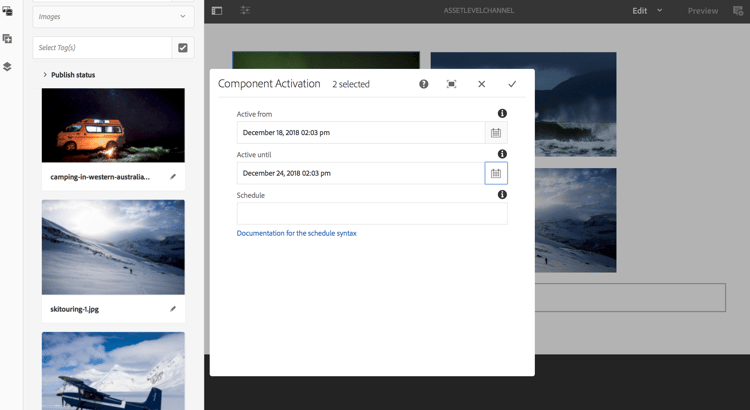Select the camping van thumbnail
This screenshot has height=410, width=750.
[113, 125]
